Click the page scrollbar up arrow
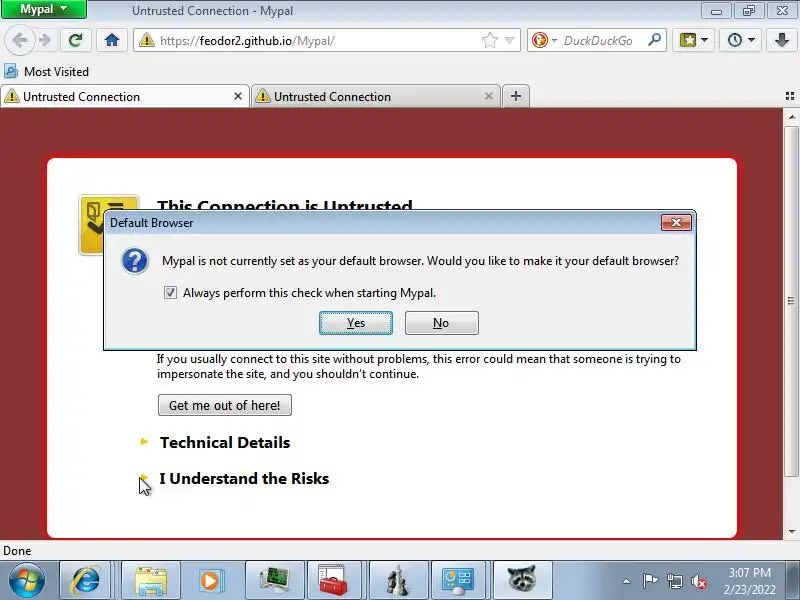 (791, 117)
